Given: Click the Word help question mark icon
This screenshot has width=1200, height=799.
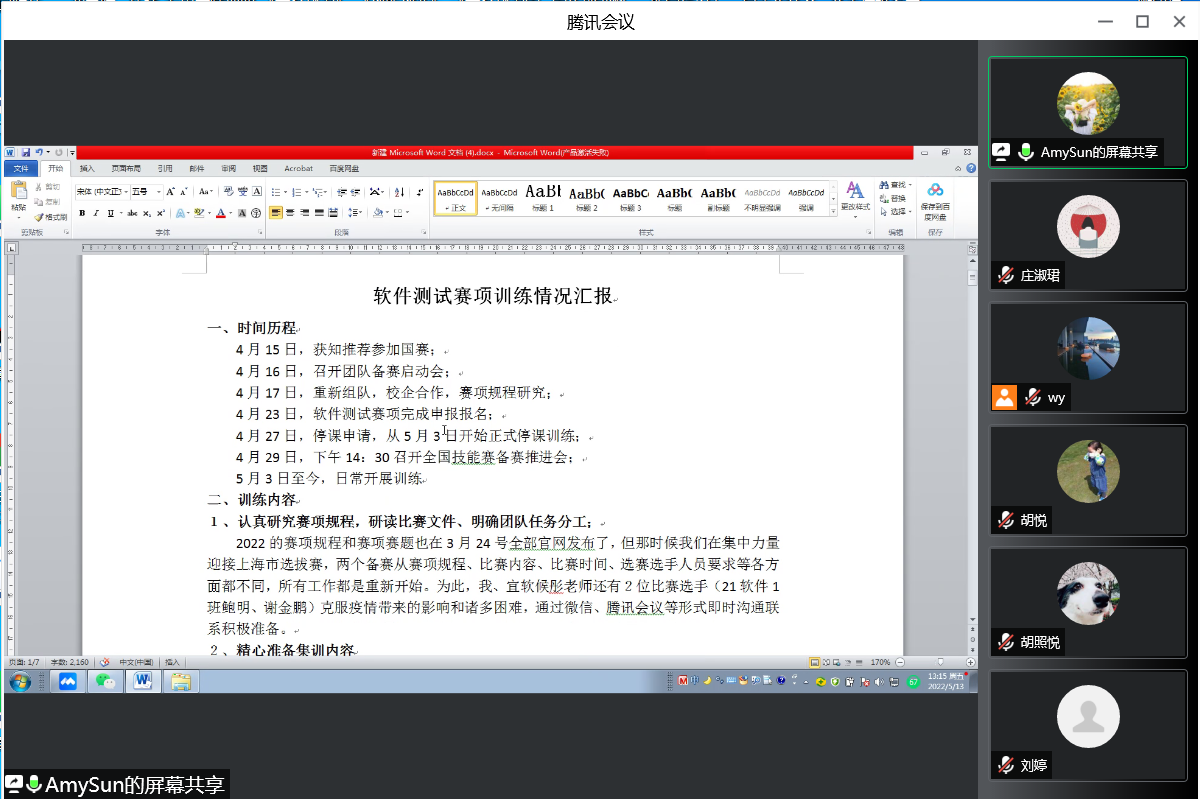Looking at the screenshot, I should click(969, 168).
